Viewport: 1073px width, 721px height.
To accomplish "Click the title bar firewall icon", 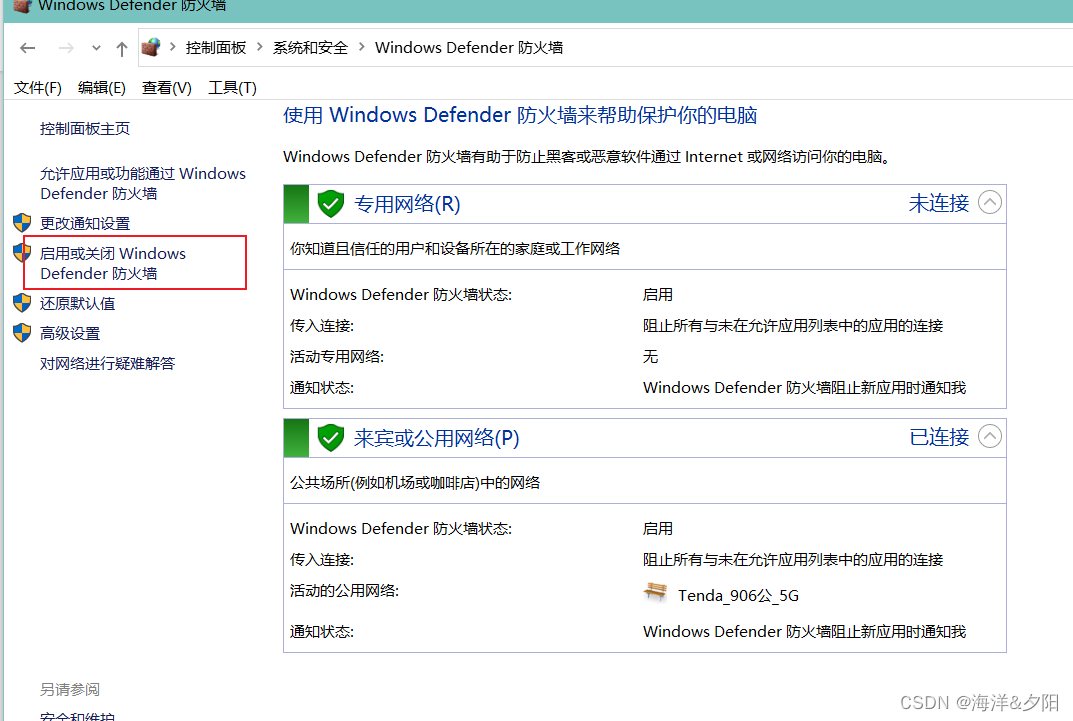I will tap(23, 5).
